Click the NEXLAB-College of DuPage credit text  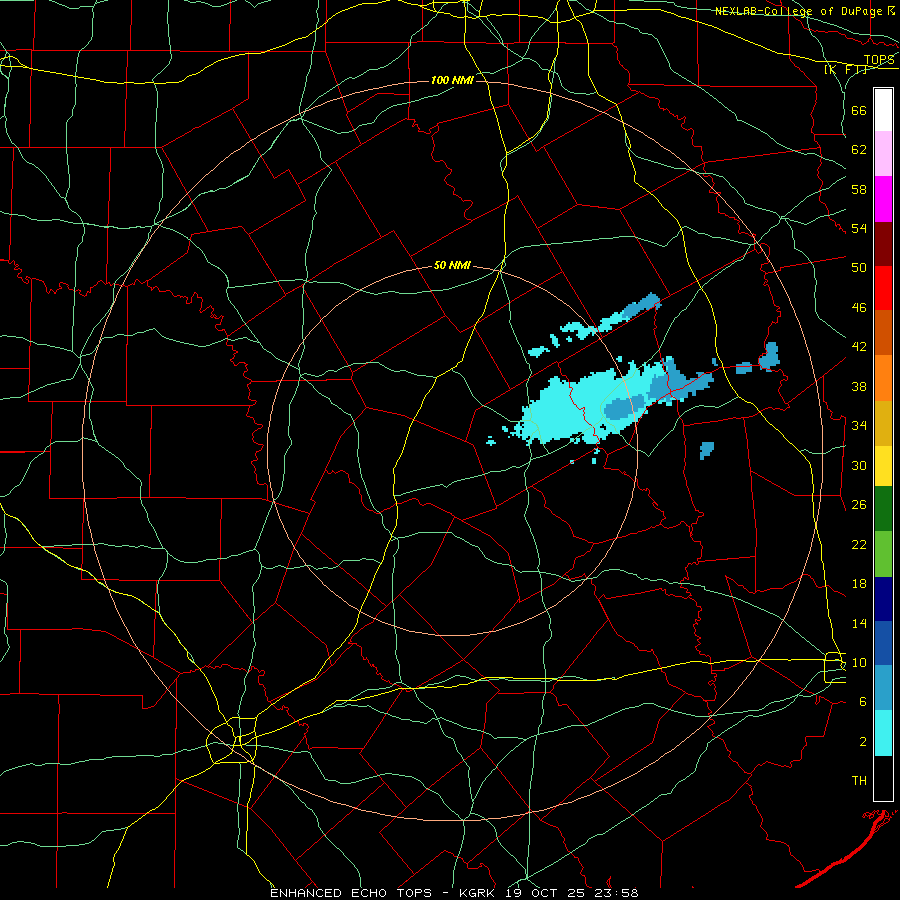click(798, 11)
